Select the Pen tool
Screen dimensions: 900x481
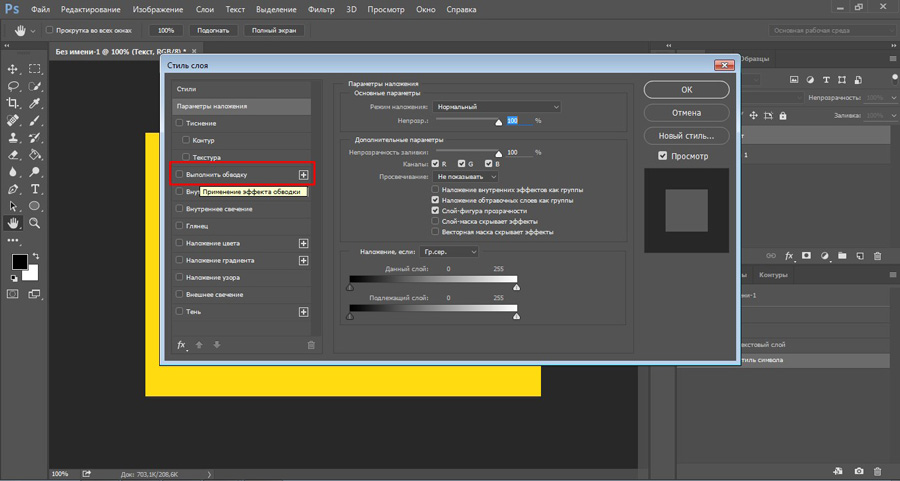click(x=14, y=189)
